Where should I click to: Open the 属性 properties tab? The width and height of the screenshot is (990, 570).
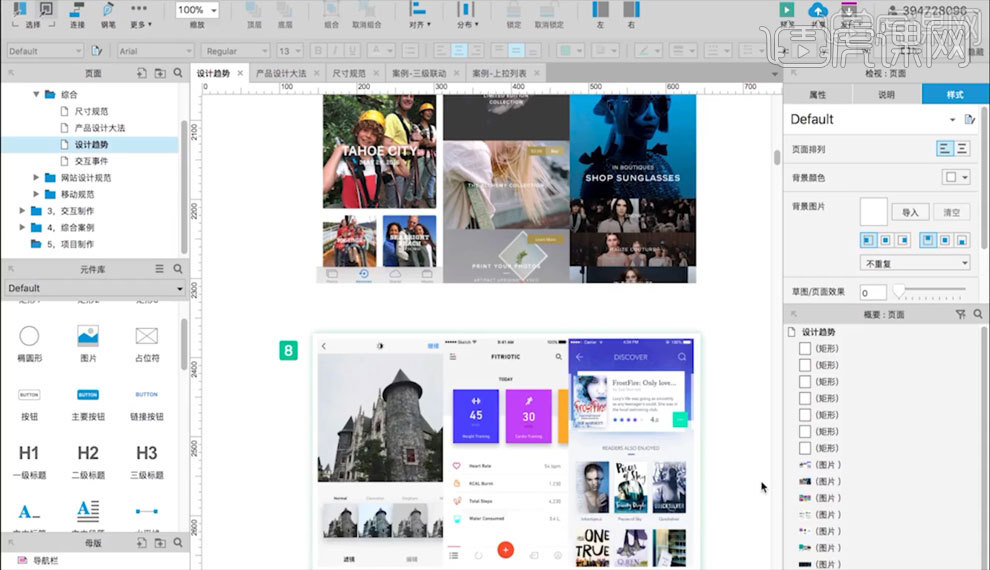pos(818,94)
